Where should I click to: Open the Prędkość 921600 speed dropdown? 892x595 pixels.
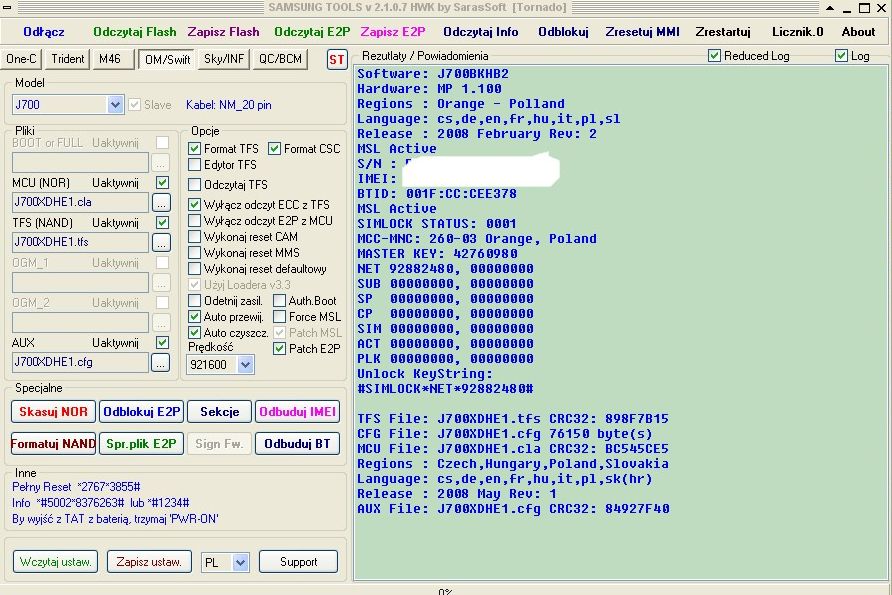245,365
